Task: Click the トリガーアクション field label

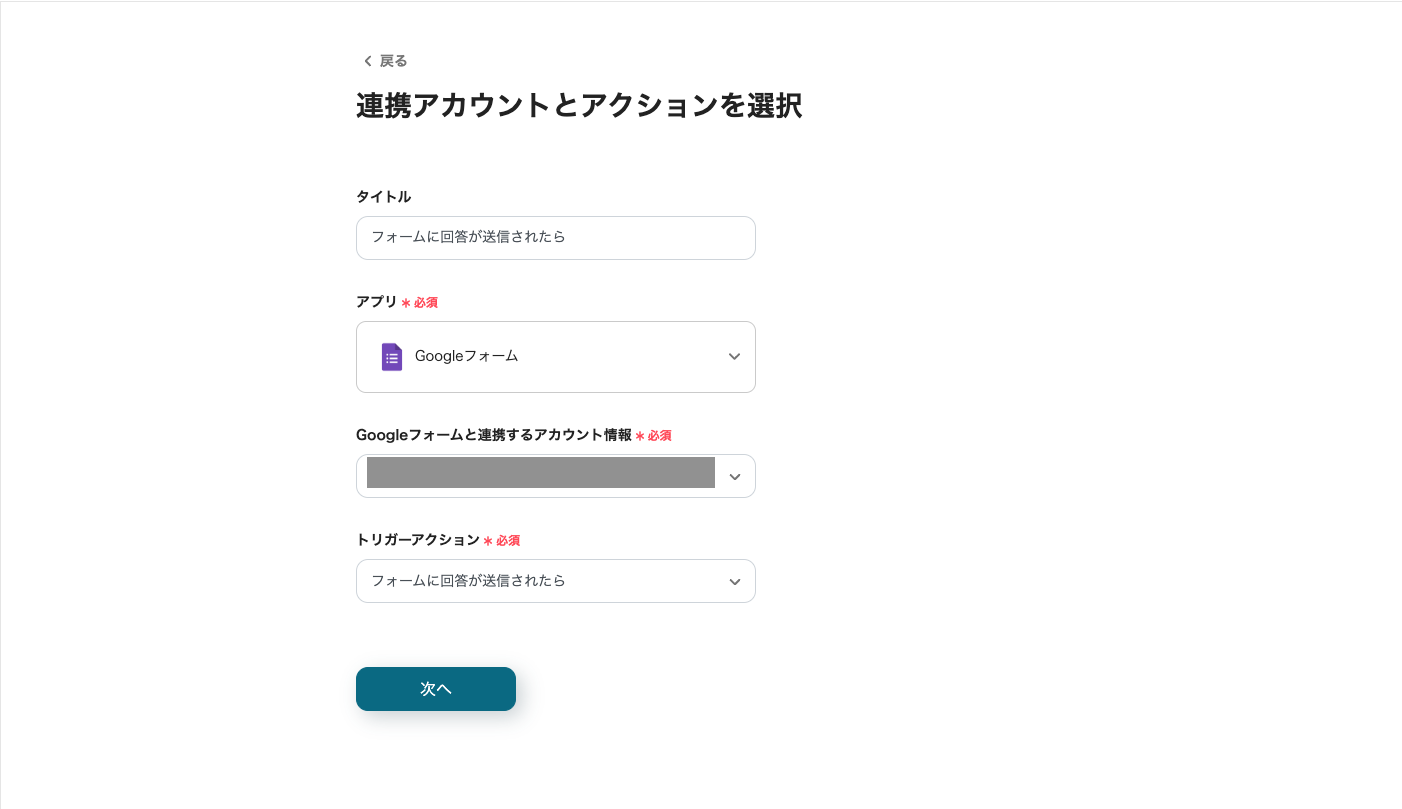Action: tap(417, 540)
